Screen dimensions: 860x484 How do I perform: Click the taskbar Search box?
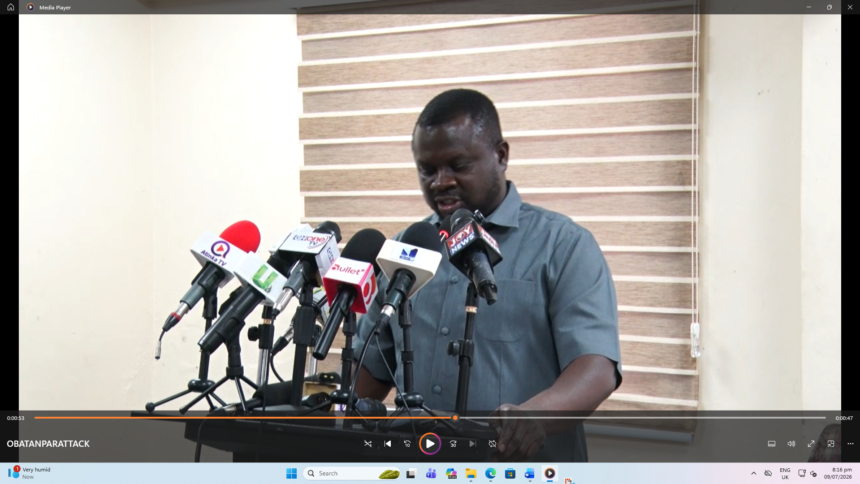(353, 473)
